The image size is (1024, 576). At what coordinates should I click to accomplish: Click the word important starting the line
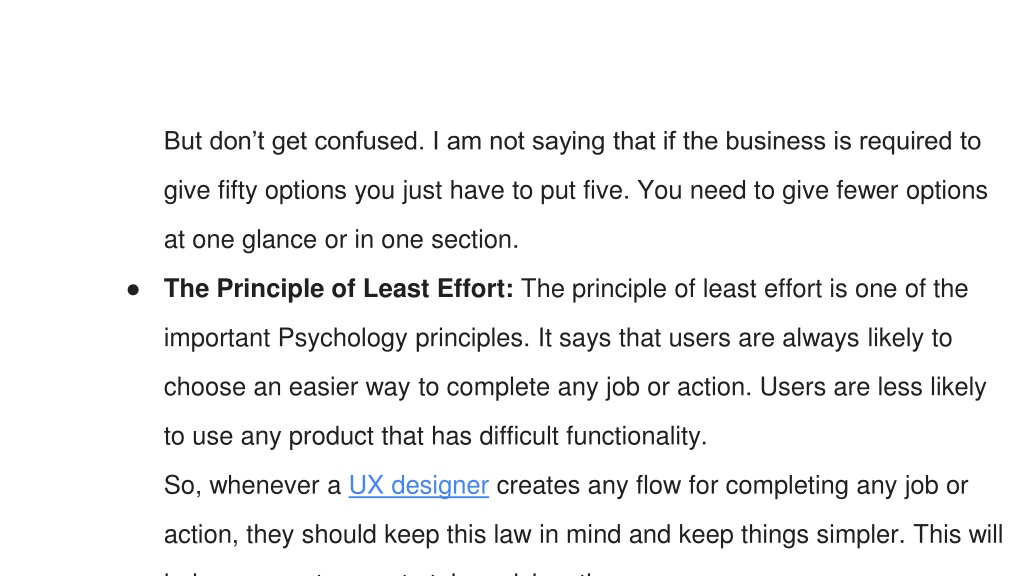(217, 338)
